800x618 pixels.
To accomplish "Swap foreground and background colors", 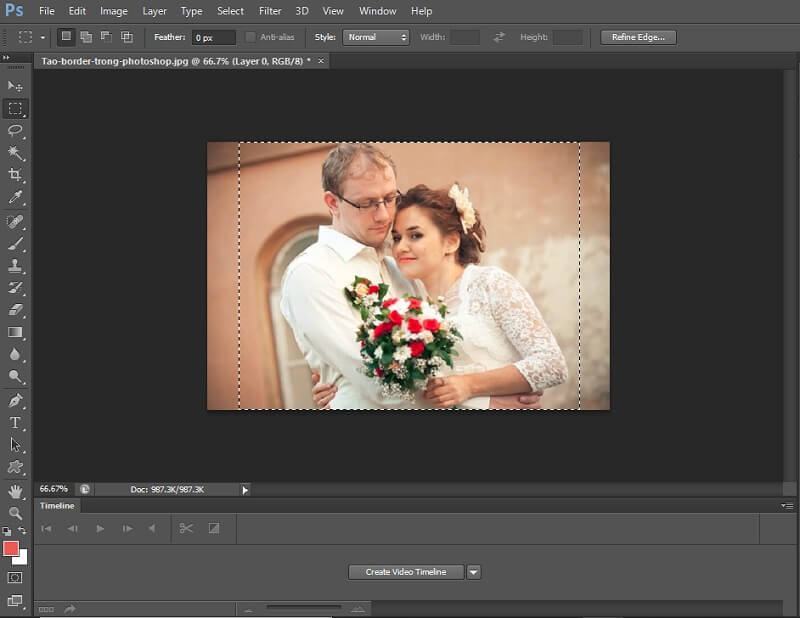I will [22, 530].
